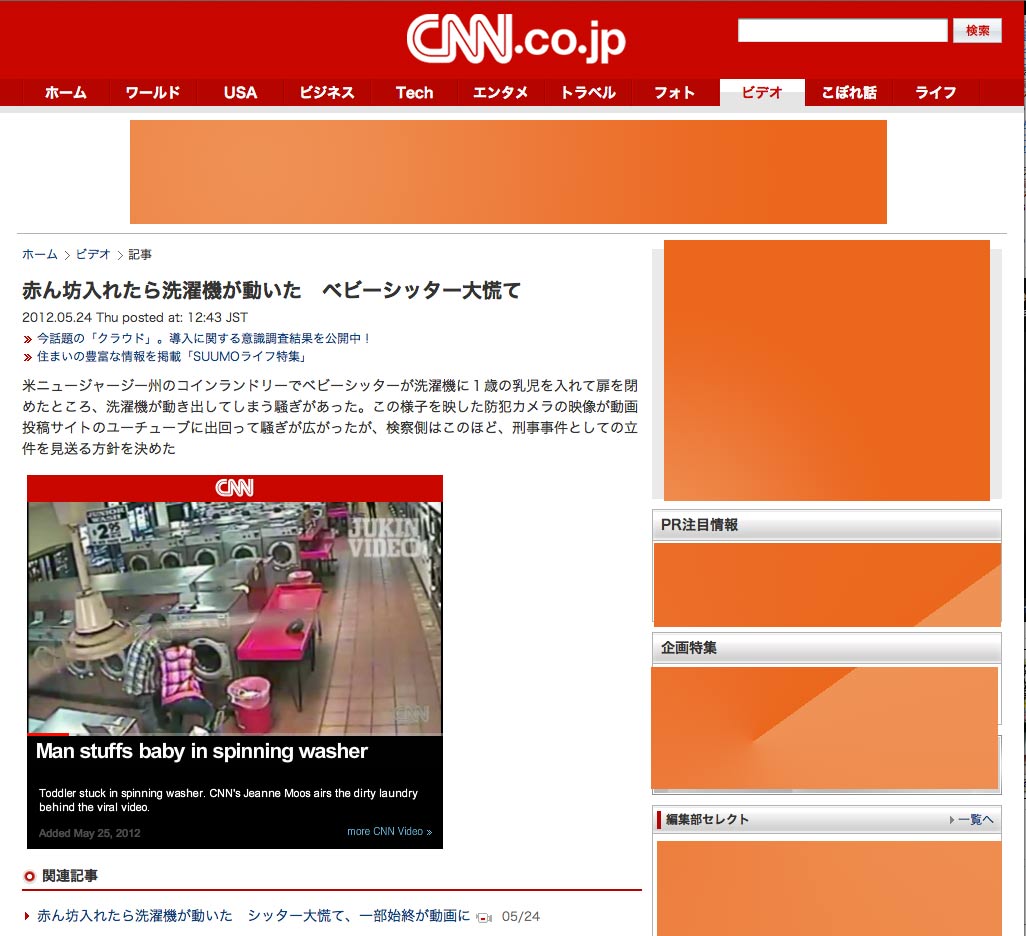Play the laundromat video thumbnail
This screenshot has width=1026, height=936.
[x=234, y=618]
